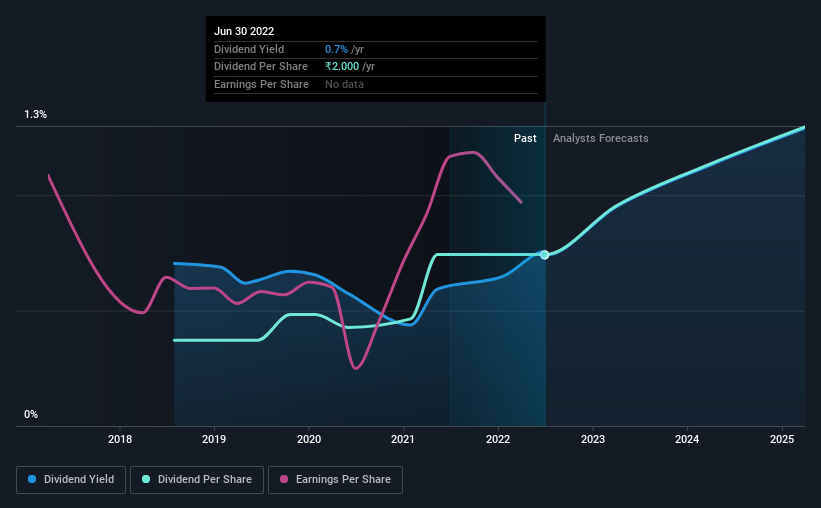Click the ₹2.000 dividend per share value
The width and height of the screenshot is (821, 508).
point(342,67)
